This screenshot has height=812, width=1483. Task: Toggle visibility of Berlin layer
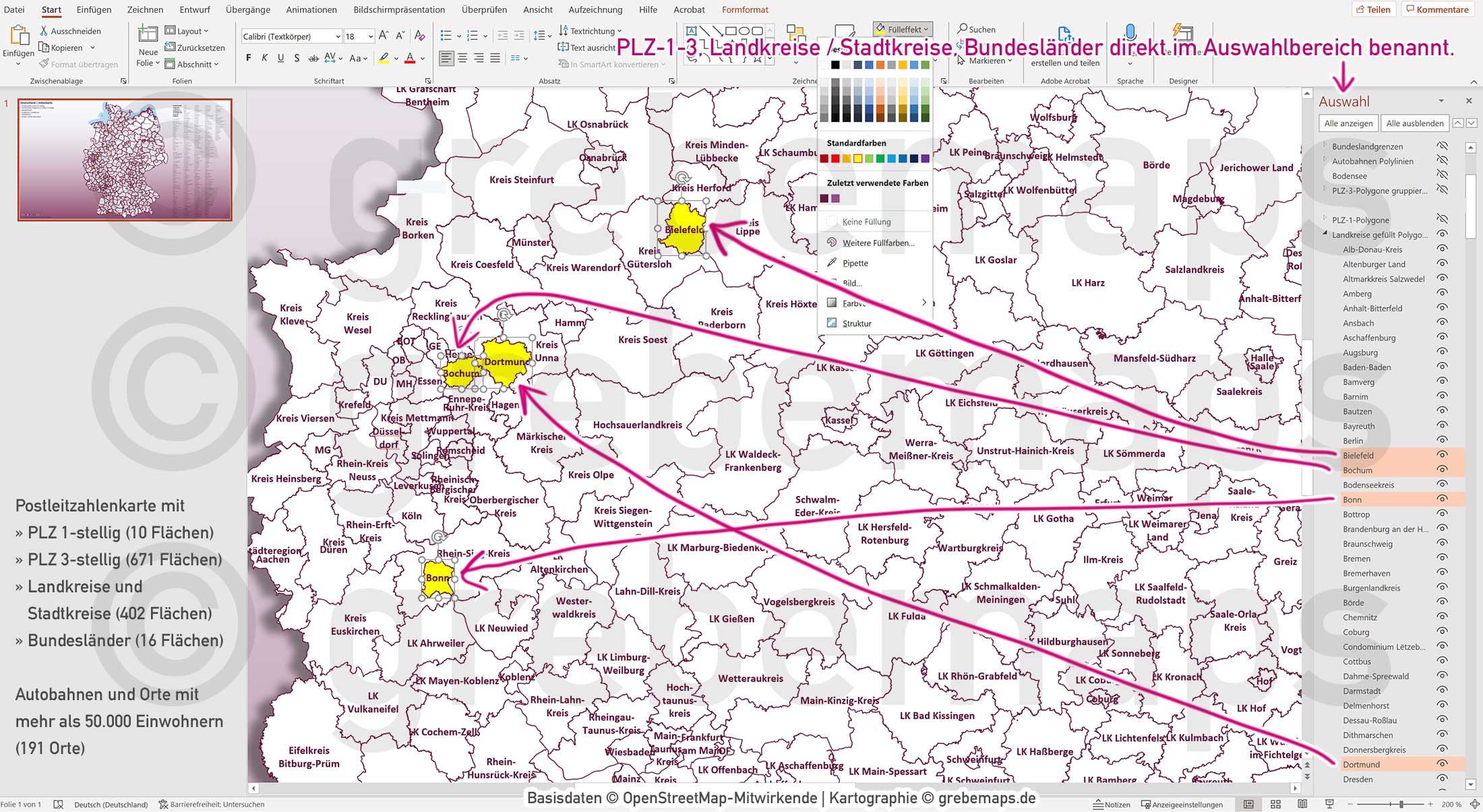tap(1442, 440)
